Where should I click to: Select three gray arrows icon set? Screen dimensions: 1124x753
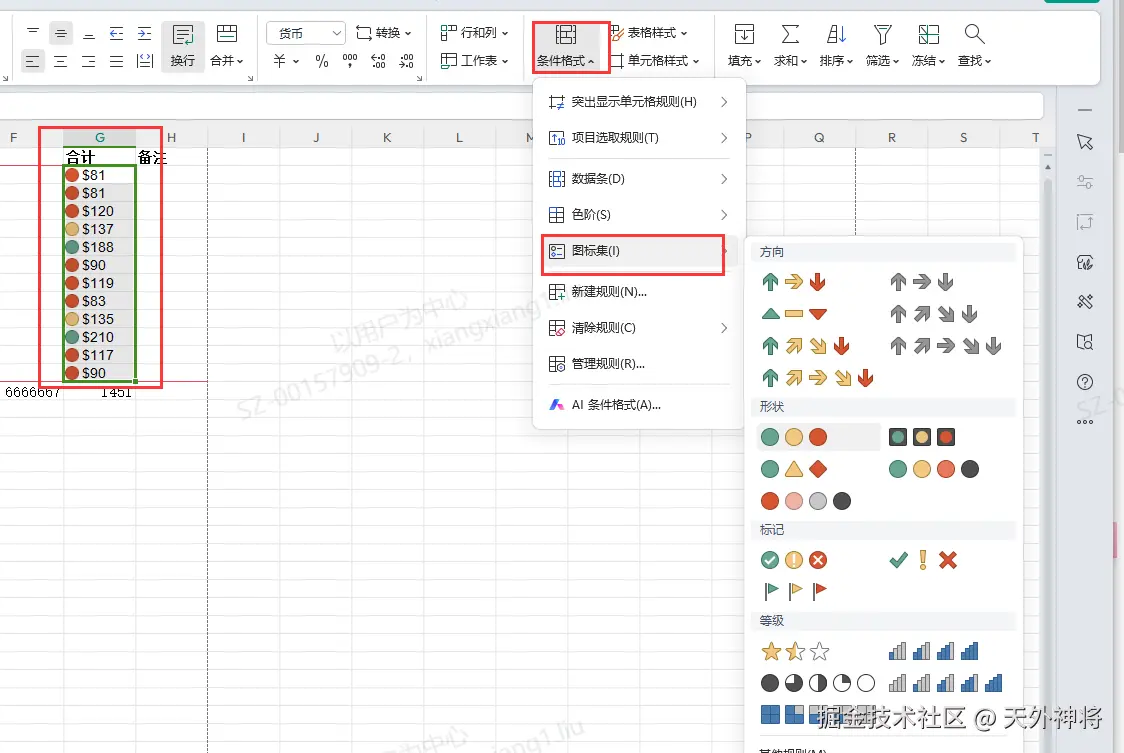tap(922, 282)
